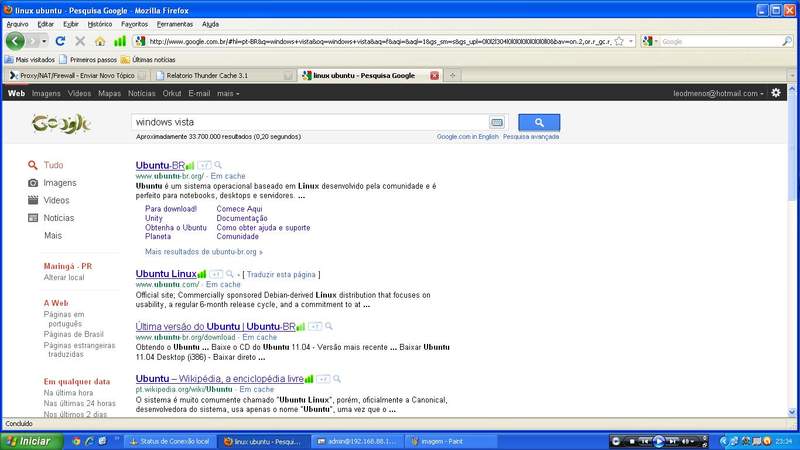
Task: Switch to 'Status de Conexão local' taskbar window
Action: click(x=170, y=441)
